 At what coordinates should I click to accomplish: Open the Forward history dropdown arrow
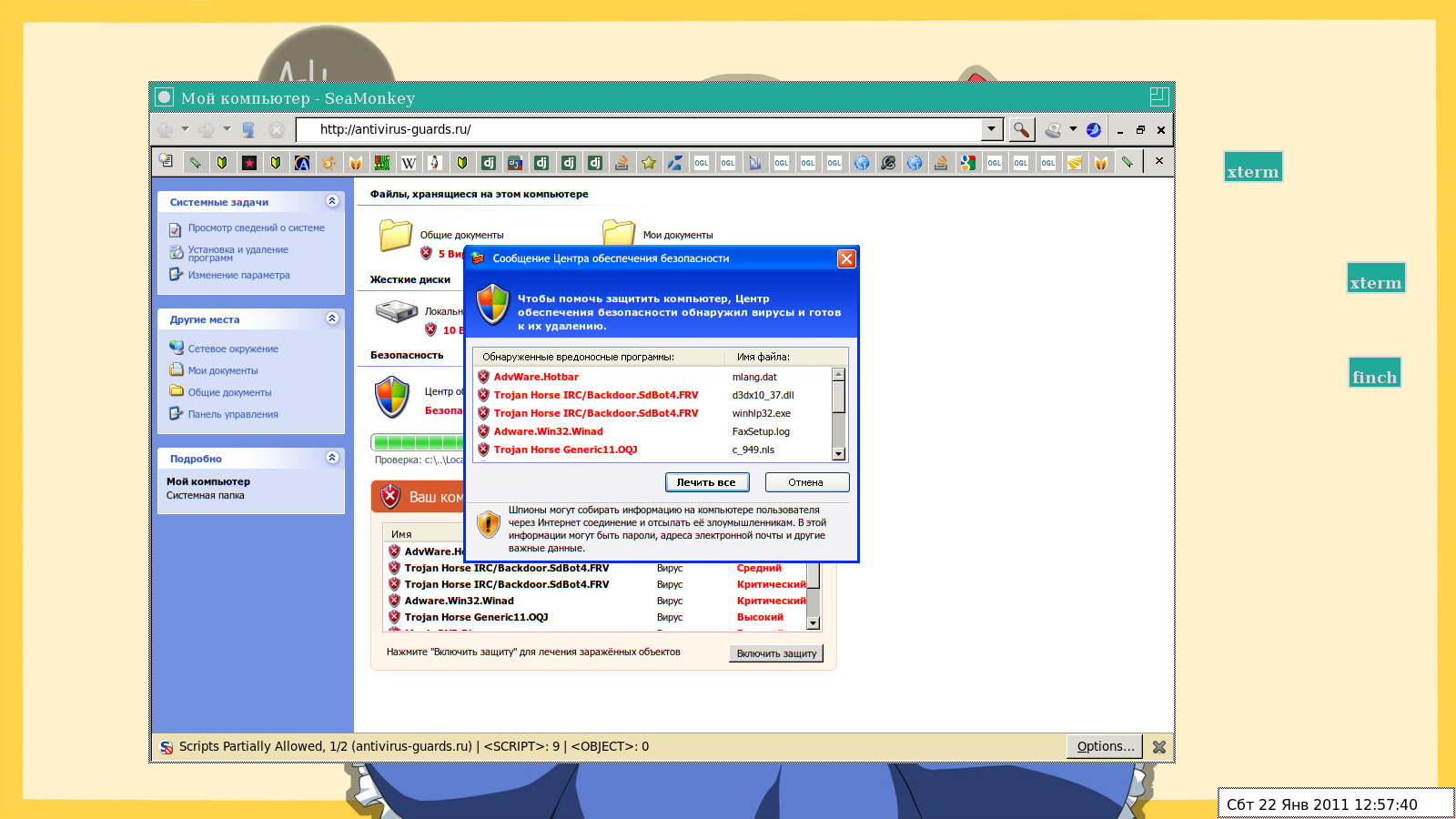[x=227, y=129]
